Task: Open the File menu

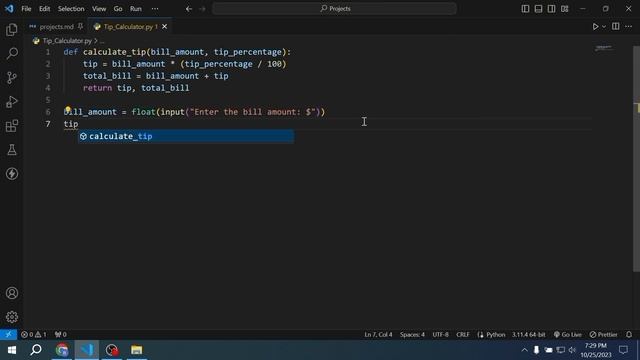Action: click(26, 9)
